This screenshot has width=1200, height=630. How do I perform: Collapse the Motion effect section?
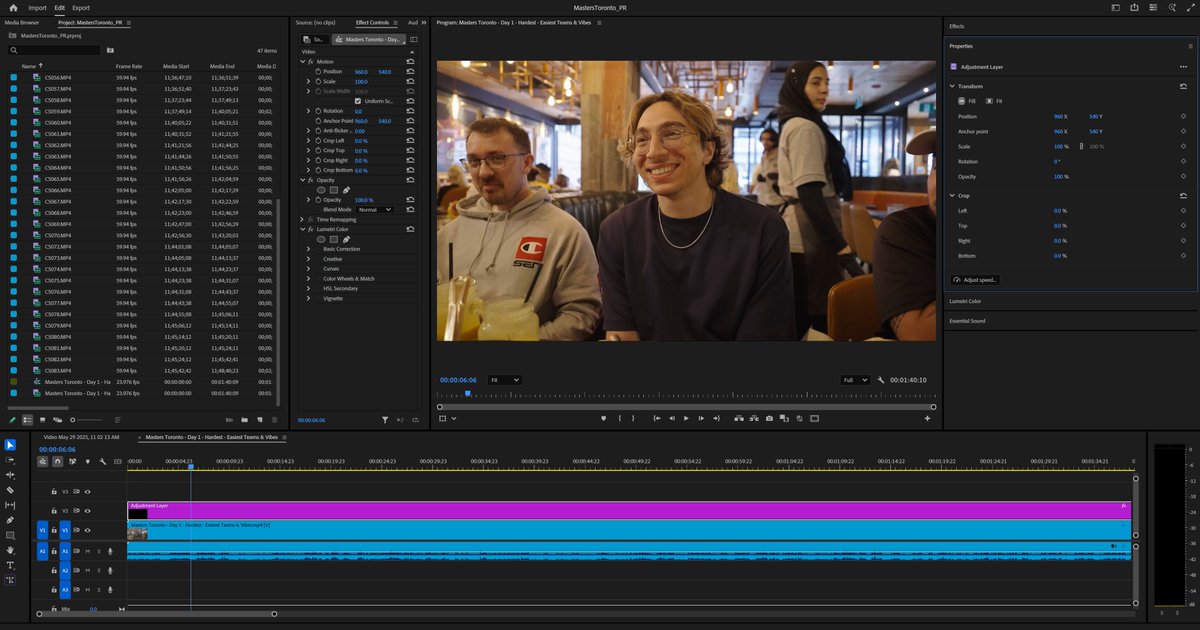[x=301, y=61]
